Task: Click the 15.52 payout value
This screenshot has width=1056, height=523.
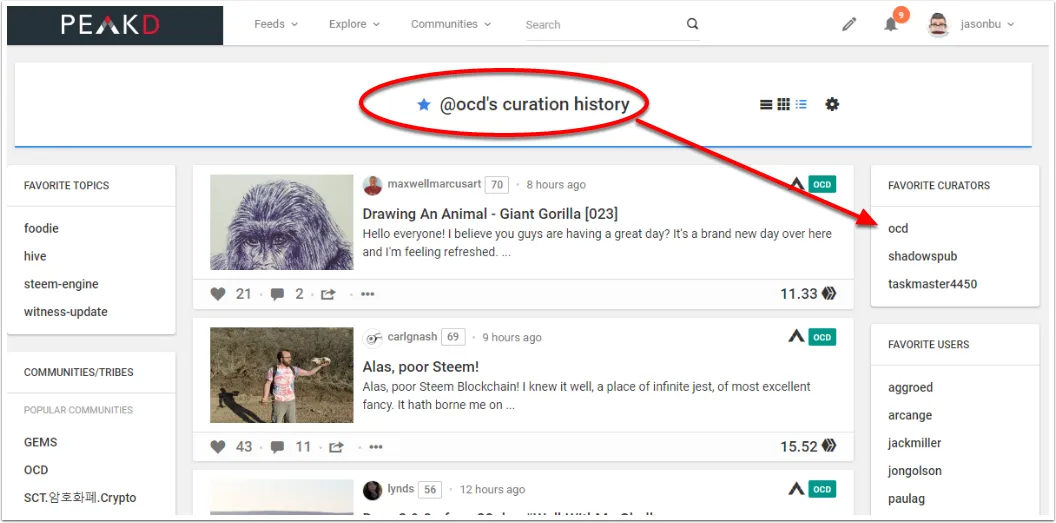Action: [799, 447]
